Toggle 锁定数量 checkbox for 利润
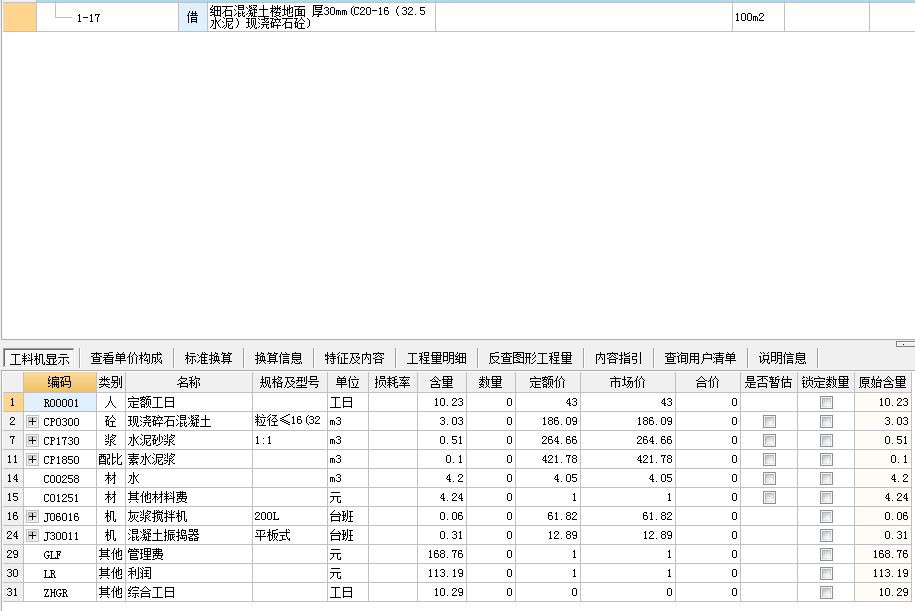 pos(826,574)
